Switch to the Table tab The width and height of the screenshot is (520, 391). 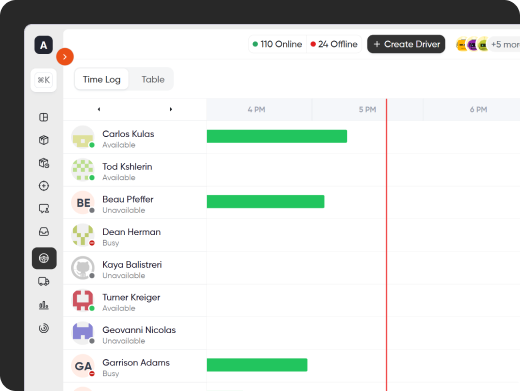pyautogui.click(x=153, y=79)
